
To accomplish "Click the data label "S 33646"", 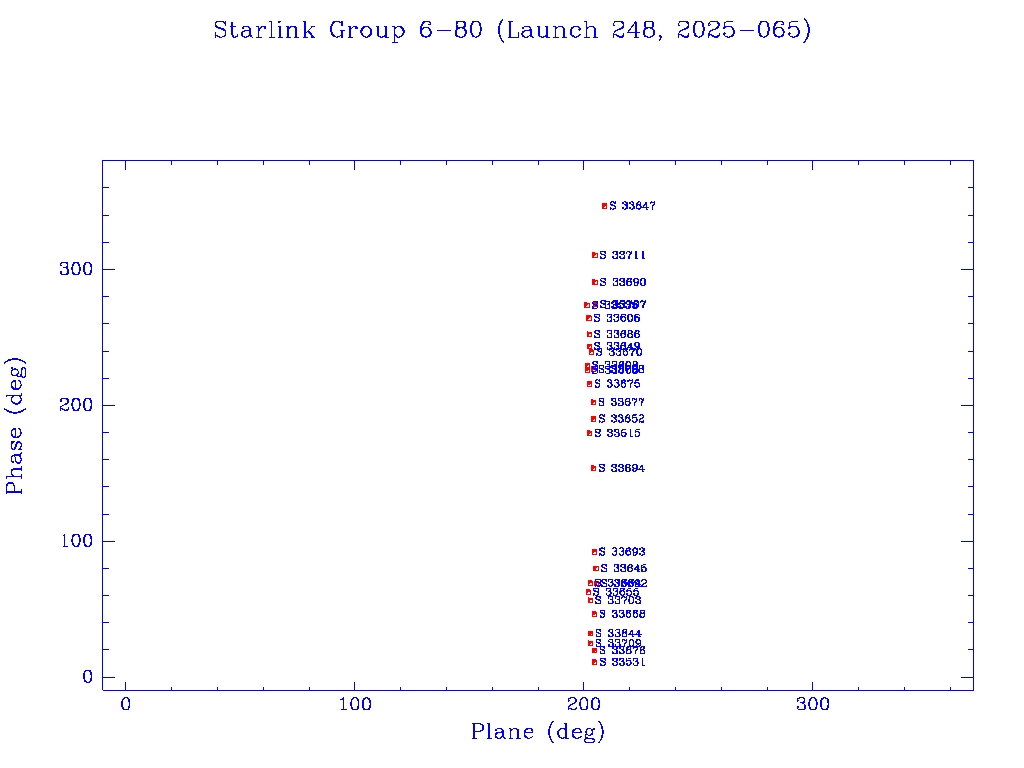I will [624, 568].
